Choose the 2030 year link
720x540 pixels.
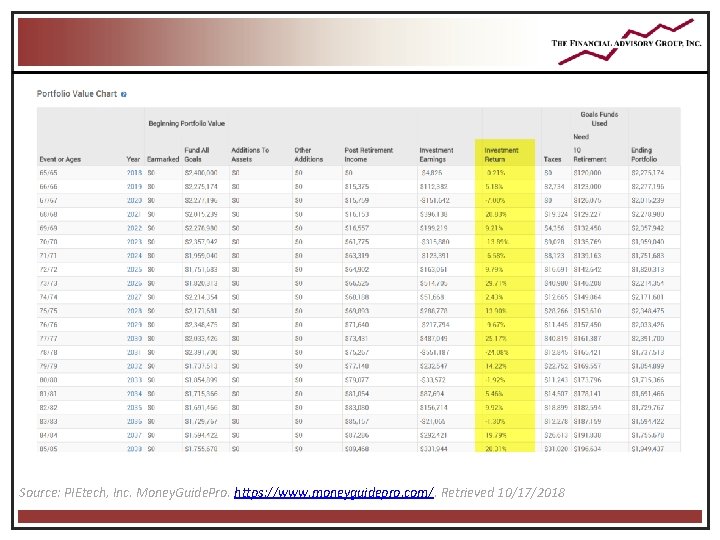[134, 338]
